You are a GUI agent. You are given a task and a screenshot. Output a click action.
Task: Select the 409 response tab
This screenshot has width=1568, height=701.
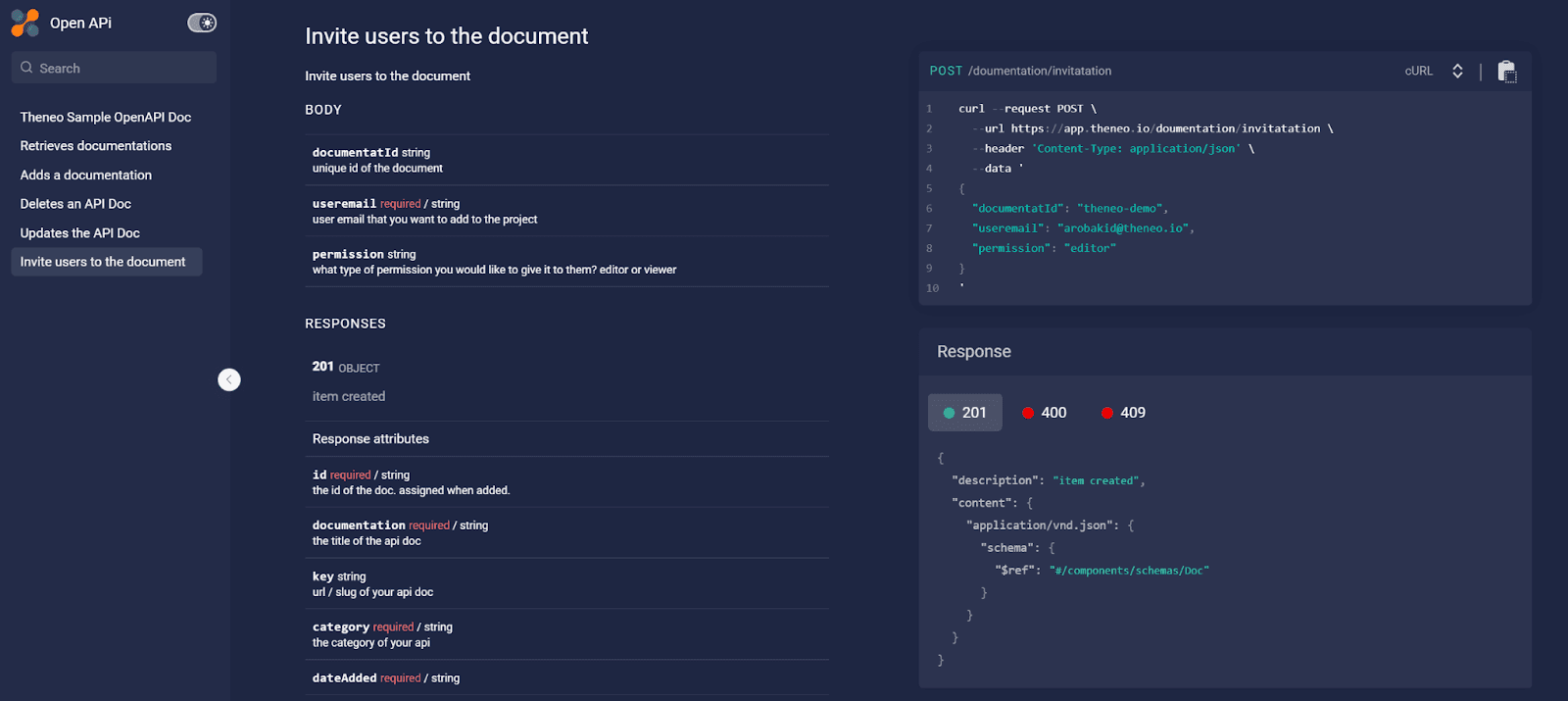[1123, 413]
